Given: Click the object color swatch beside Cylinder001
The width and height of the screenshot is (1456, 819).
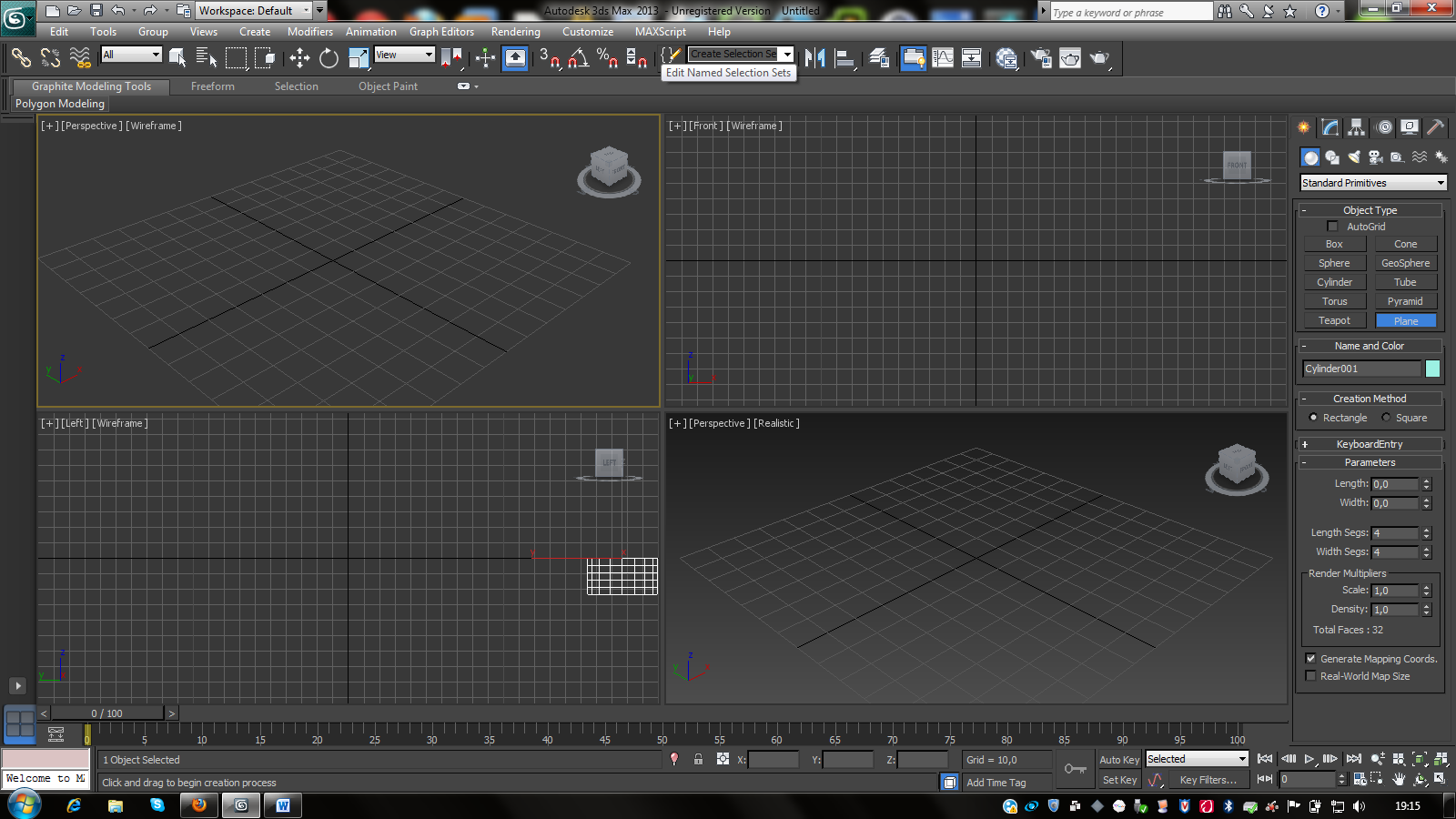Looking at the screenshot, I should 1432,369.
